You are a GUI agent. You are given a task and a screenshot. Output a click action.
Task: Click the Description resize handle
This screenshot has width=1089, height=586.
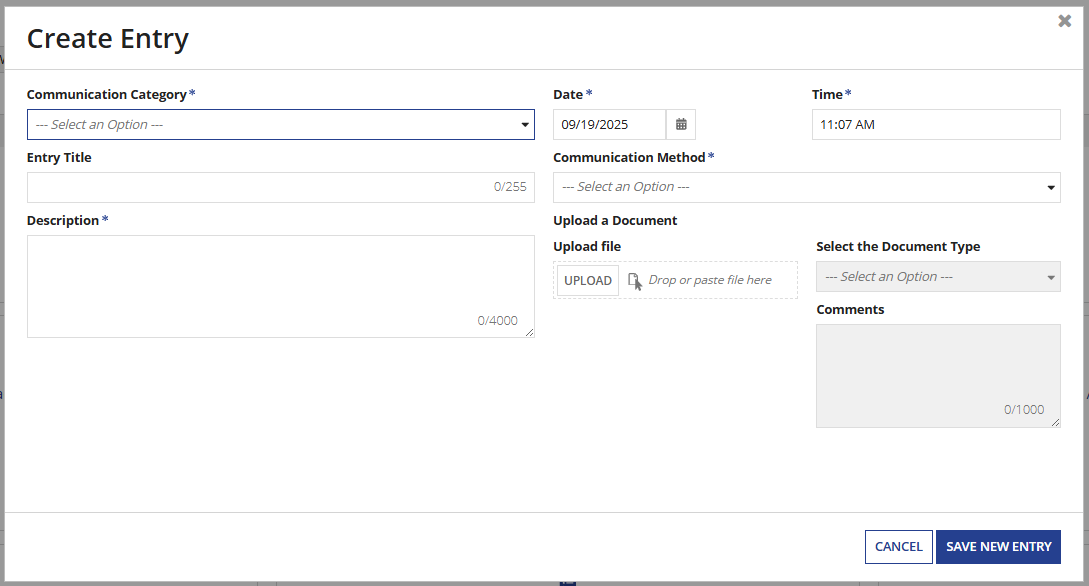tap(529, 333)
